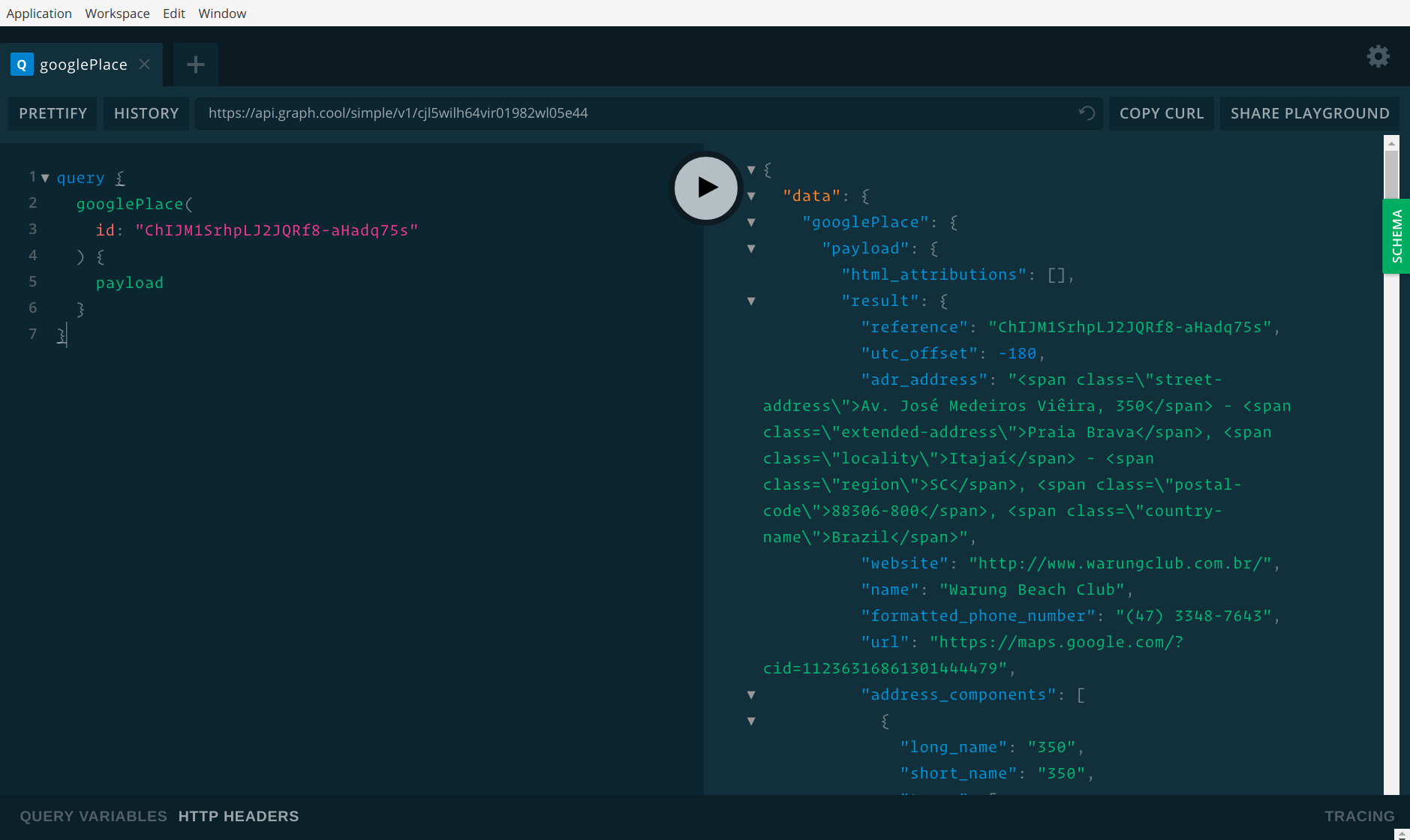Open the HTTP HEADERS section
This screenshot has height=840, width=1410.
click(x=239, y=816)
